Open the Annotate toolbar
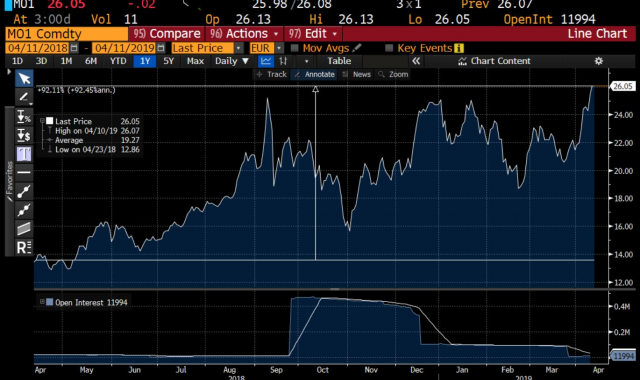Viewport: 640px width, 380px height. tap(314, 74)
